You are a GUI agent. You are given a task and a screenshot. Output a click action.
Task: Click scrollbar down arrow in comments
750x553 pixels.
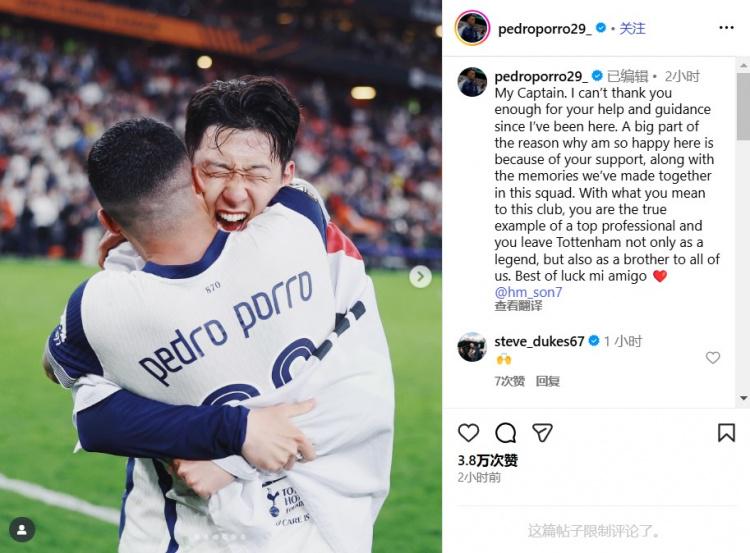743,398
